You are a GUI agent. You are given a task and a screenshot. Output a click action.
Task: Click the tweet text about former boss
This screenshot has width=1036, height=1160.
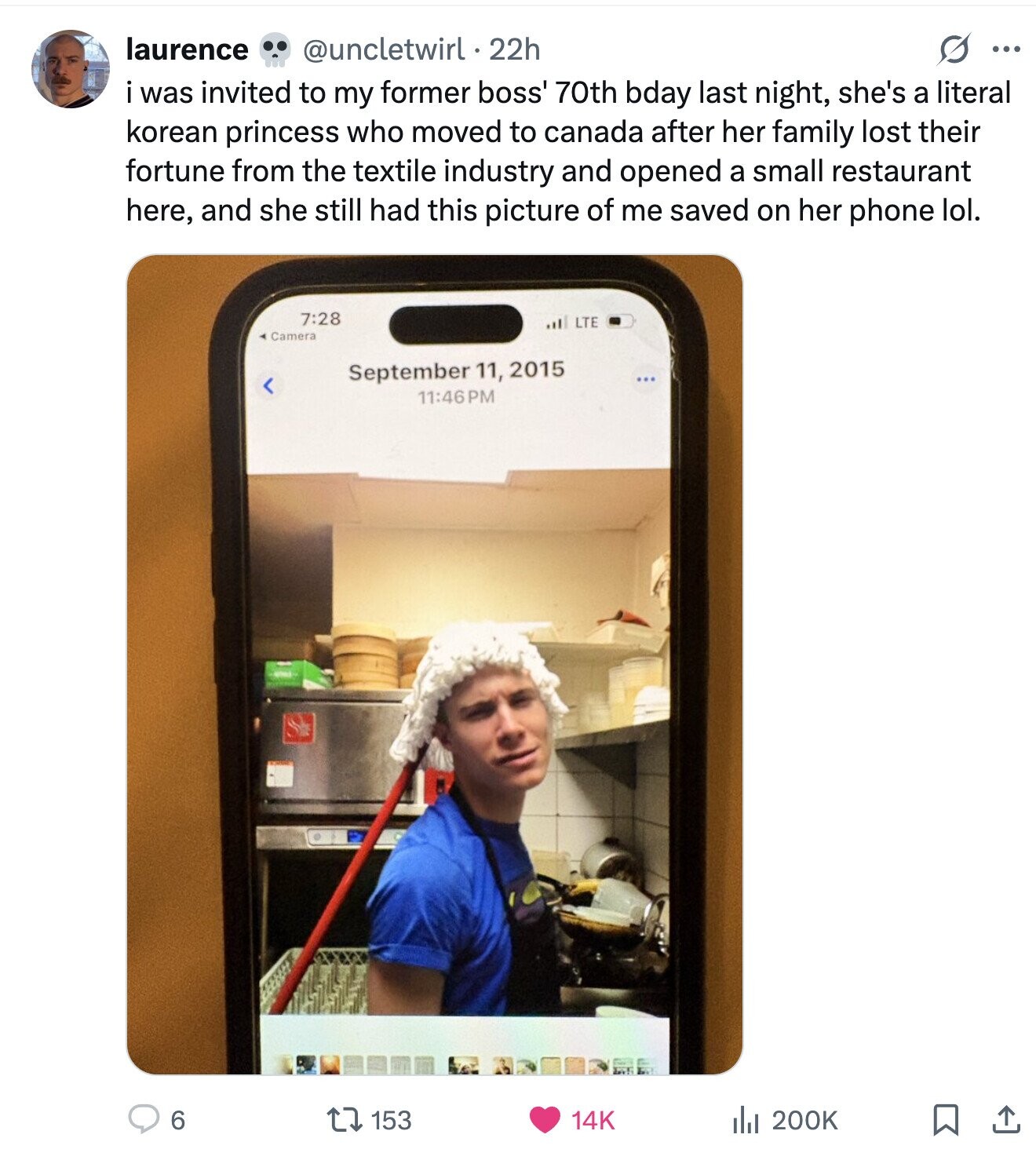point(568,151)
